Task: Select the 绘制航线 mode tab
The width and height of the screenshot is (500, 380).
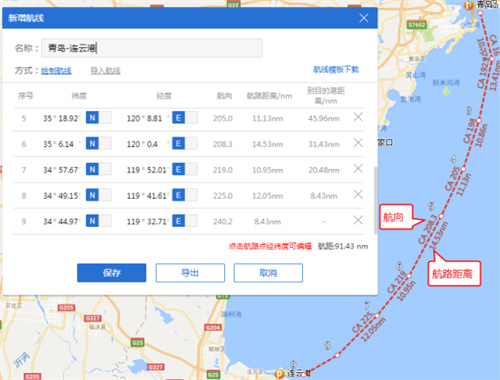Action: click(x=56, y=71)
